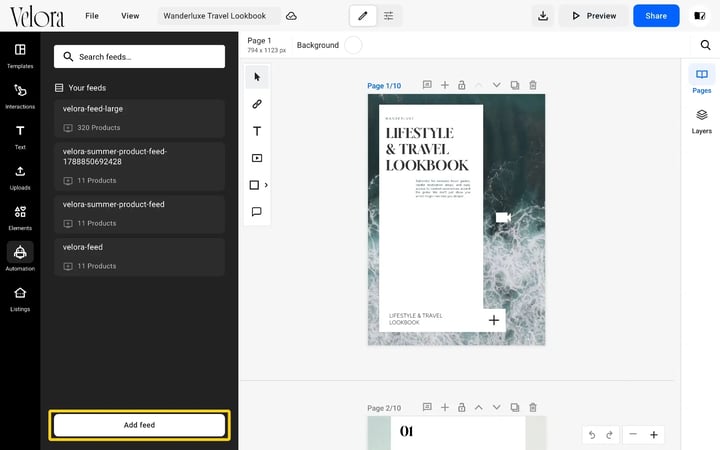The height and width of the screenshot is (450, 720).
Task: Open the Uploads panel
Action: click(20, 177)
